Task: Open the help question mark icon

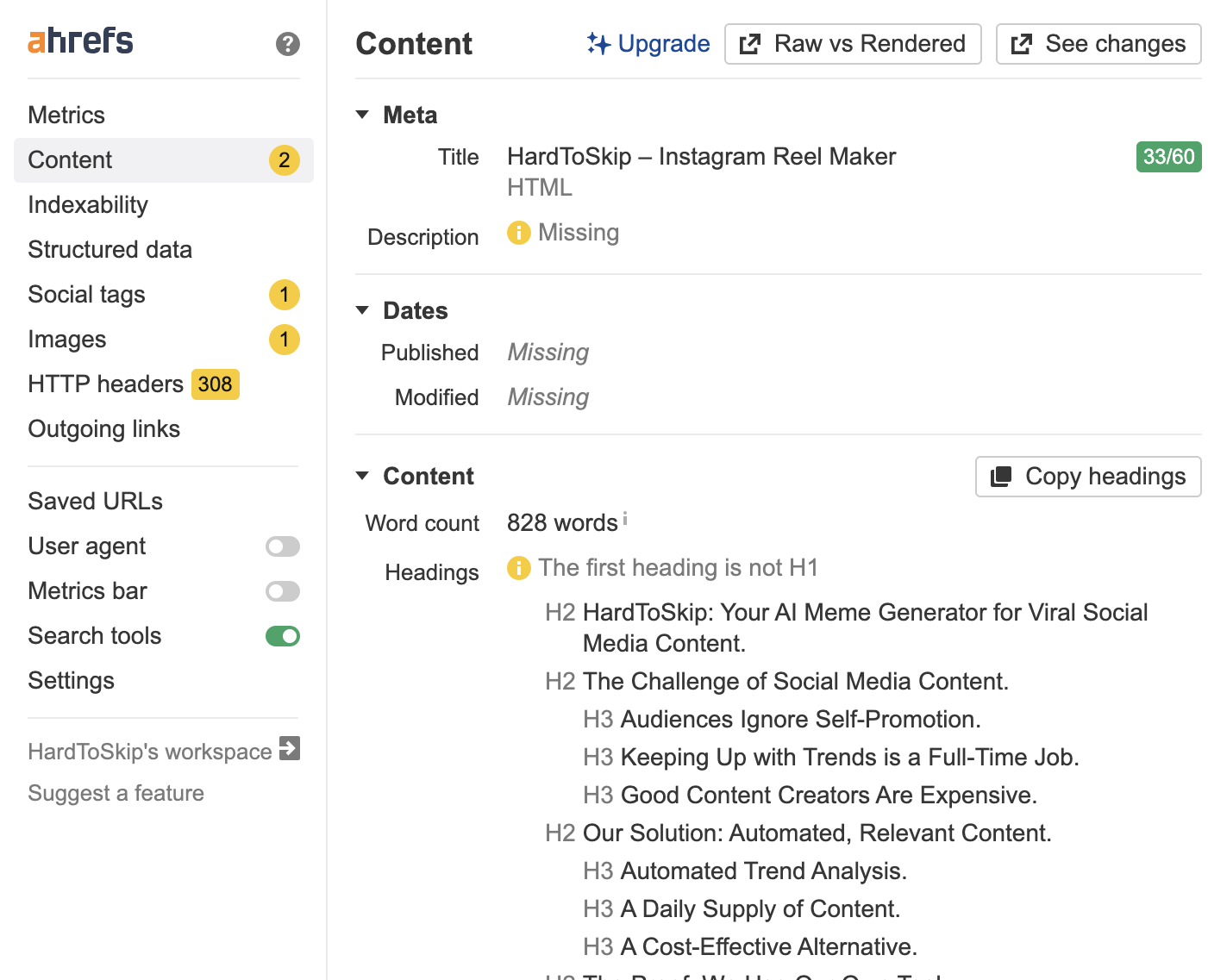Action: (287, 45)
